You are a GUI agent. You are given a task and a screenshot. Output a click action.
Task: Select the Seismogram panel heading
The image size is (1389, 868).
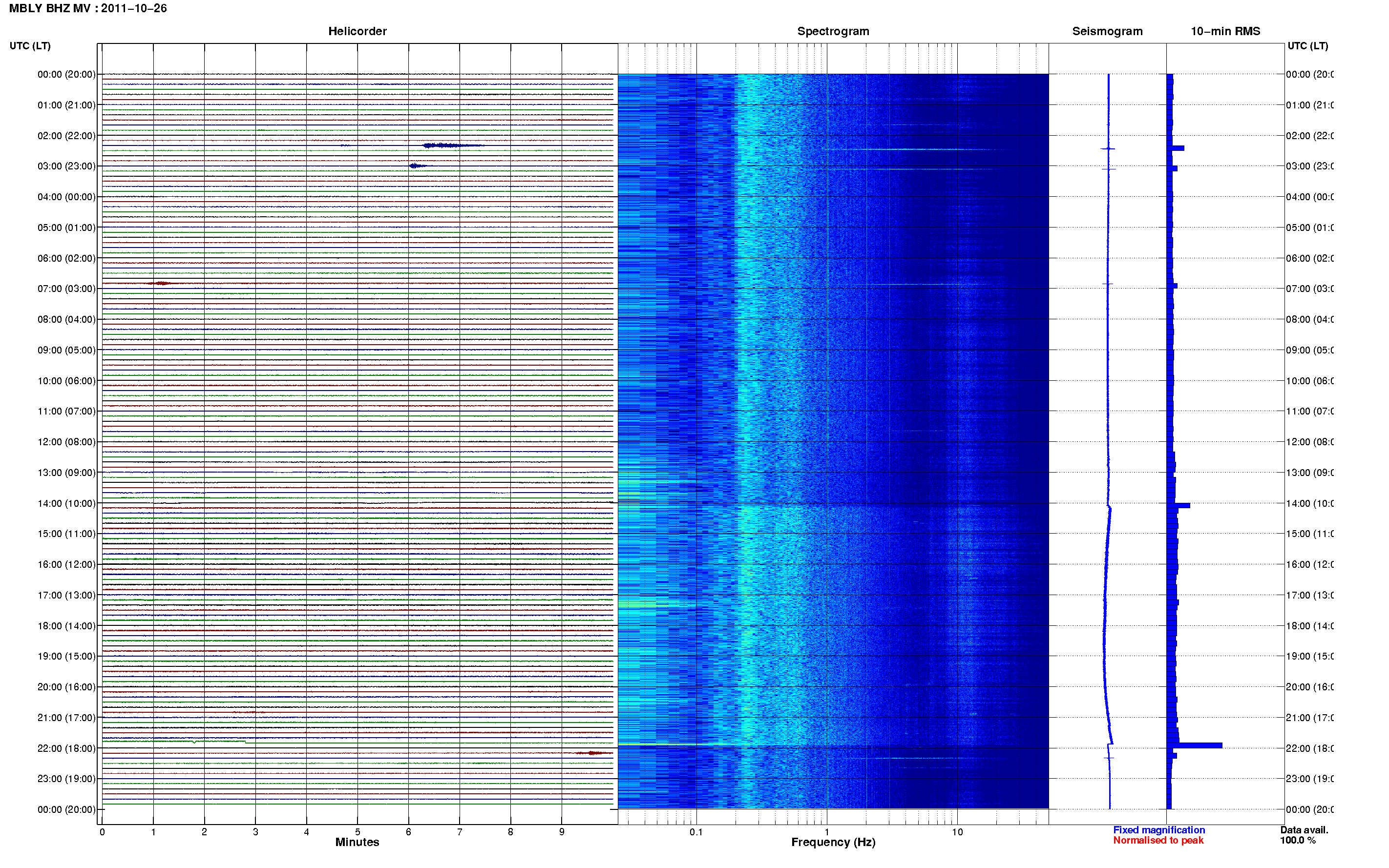coord(1107,32)
